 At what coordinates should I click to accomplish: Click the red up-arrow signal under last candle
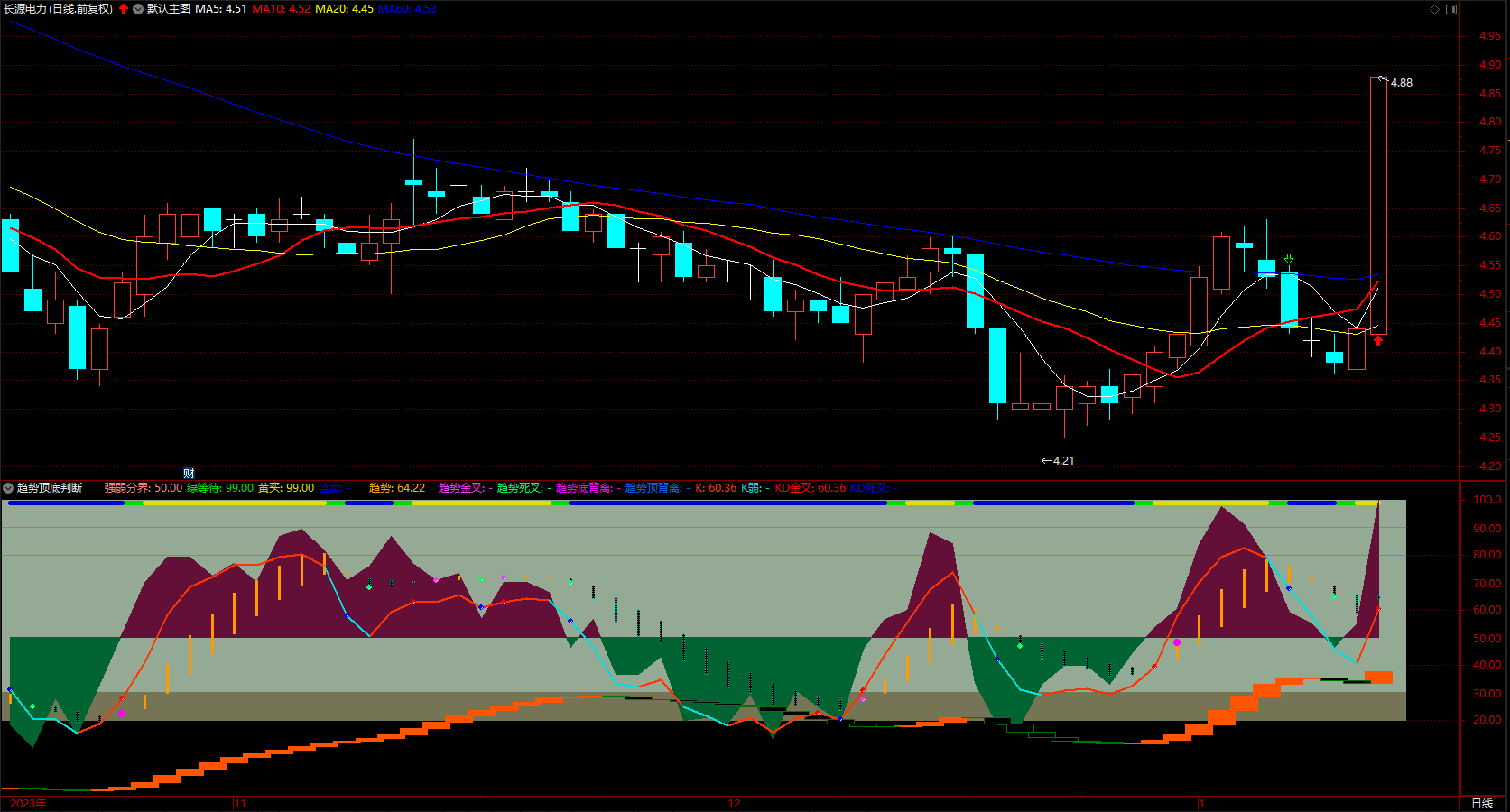[1378, 341]
